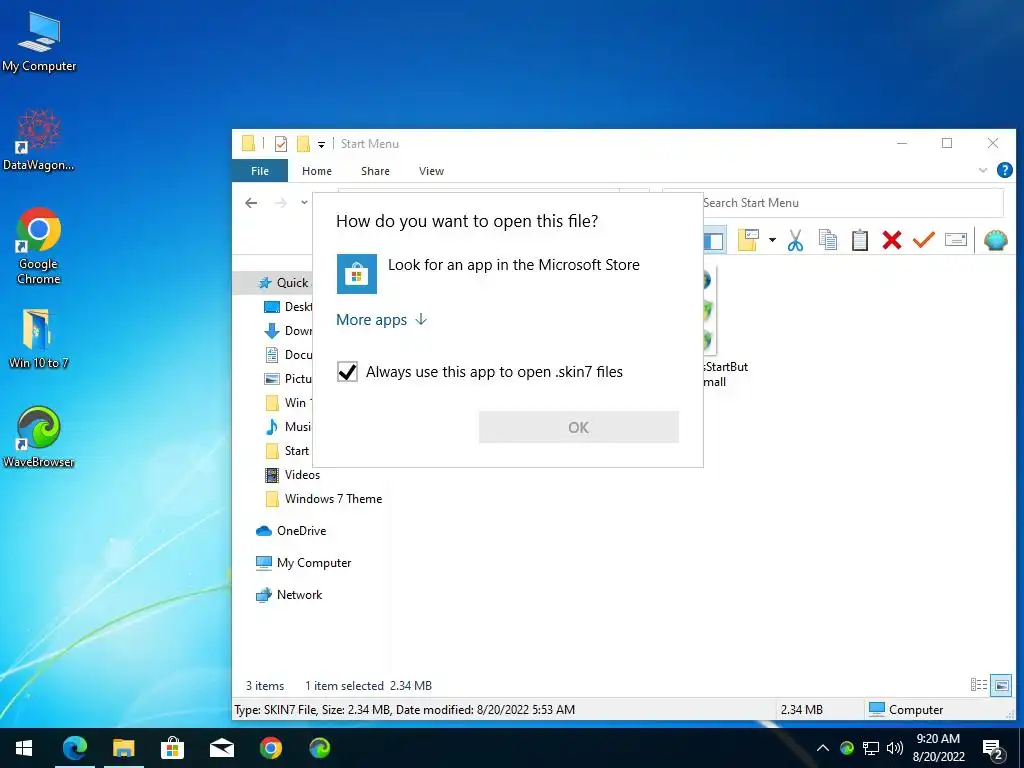Select the Start folder in navigation pane
The width and height of the screenshot is (1024, 768).
pyautogui.click(x=287, y=451)
